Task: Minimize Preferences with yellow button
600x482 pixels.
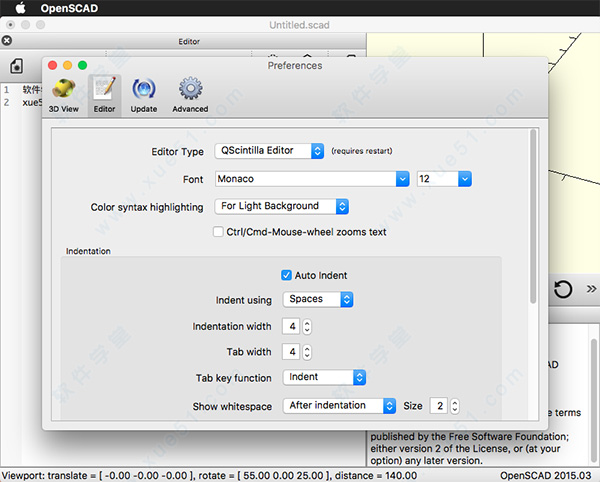Action: click(x=67, y=65)
